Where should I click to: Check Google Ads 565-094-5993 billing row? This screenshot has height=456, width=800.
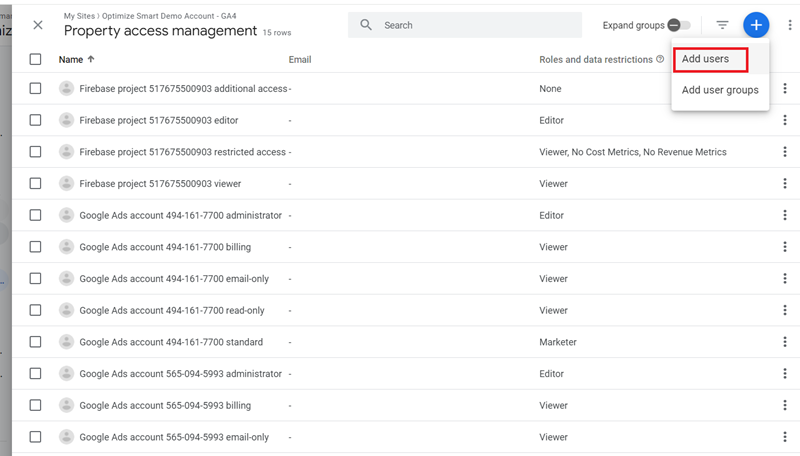[35, 405]
